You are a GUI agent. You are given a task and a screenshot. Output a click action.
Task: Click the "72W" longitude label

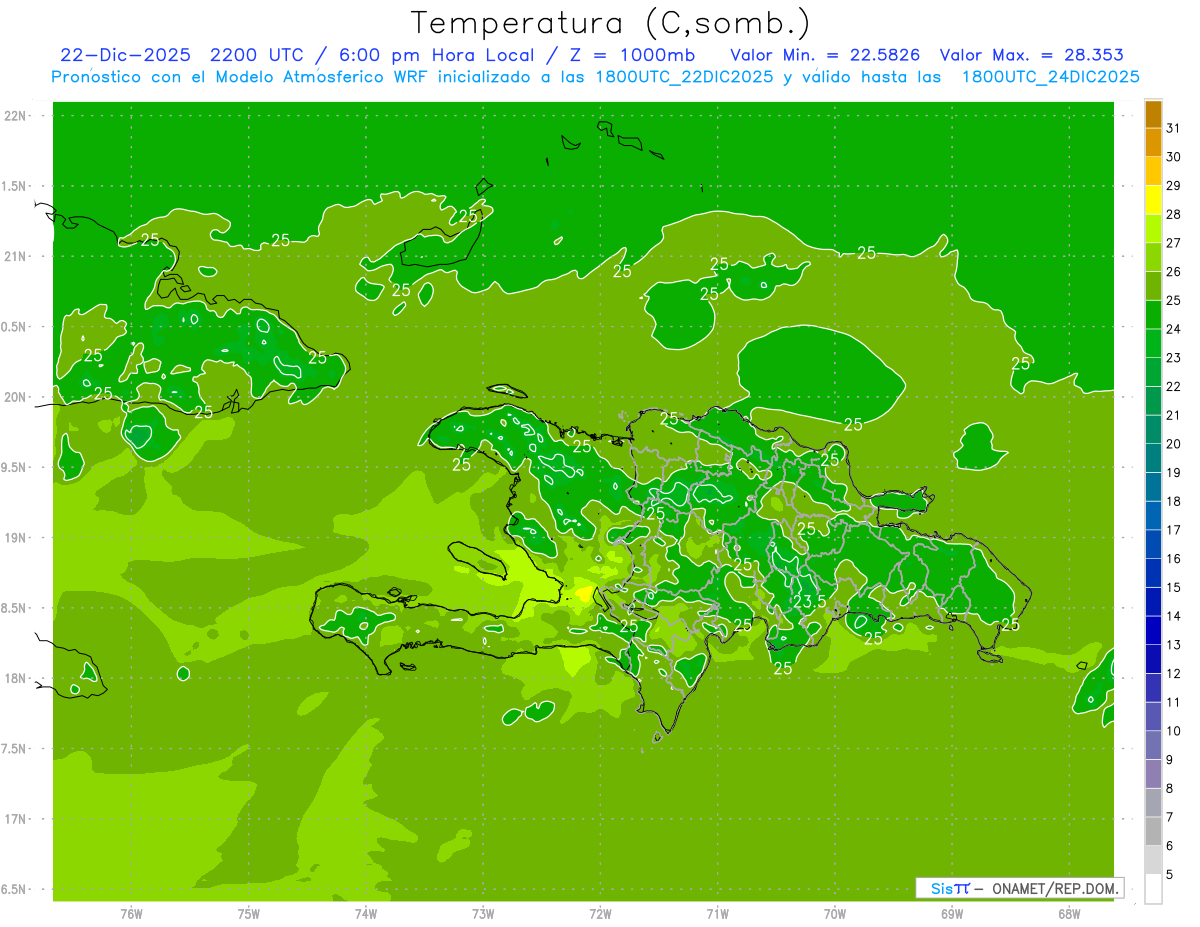[600, 913]
